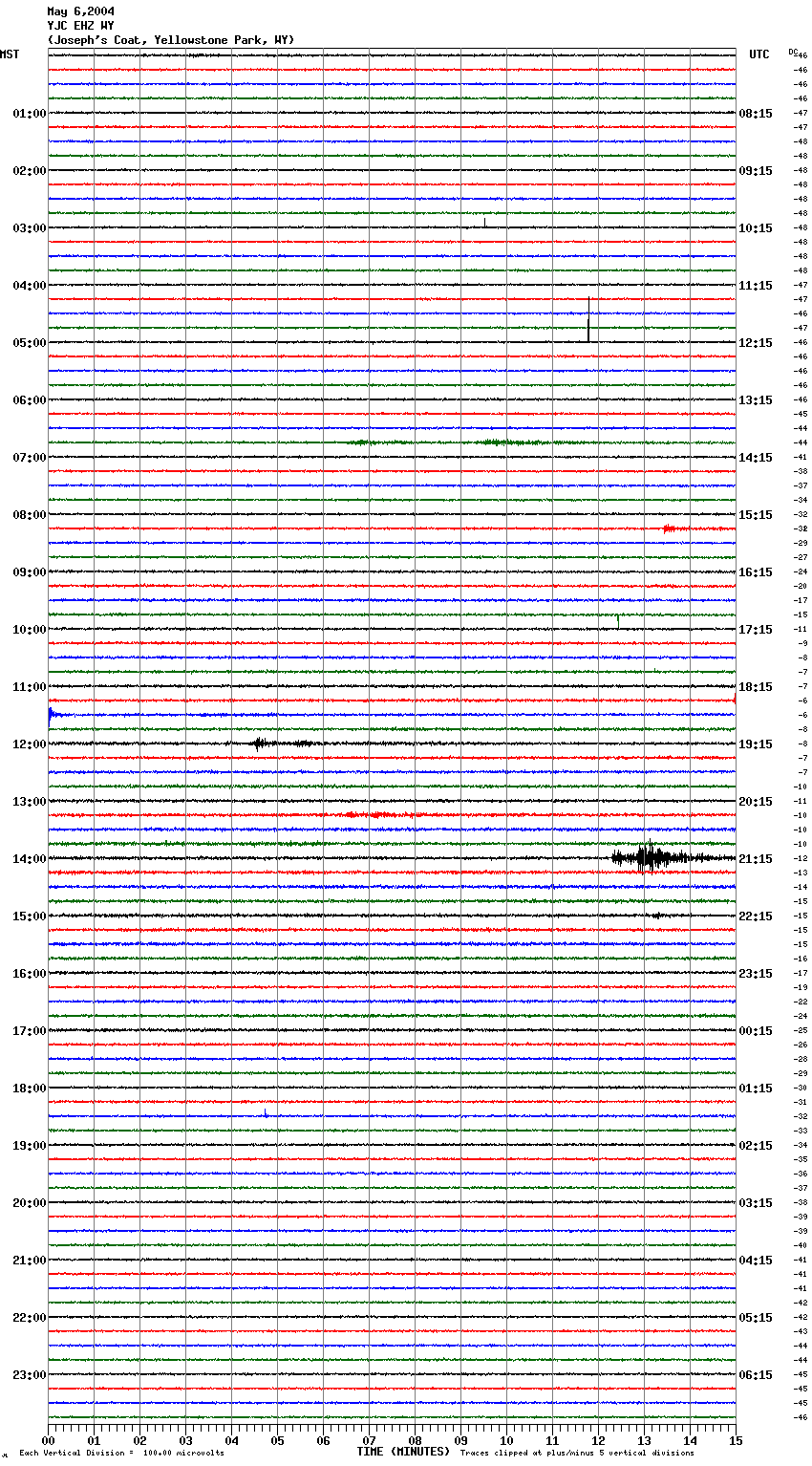Select the 23:00 MST time label

click(x=30, y=1375)
